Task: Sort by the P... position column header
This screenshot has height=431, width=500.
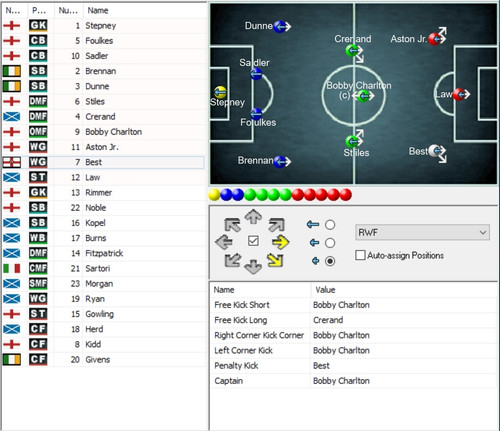Action: click(39, 10)
